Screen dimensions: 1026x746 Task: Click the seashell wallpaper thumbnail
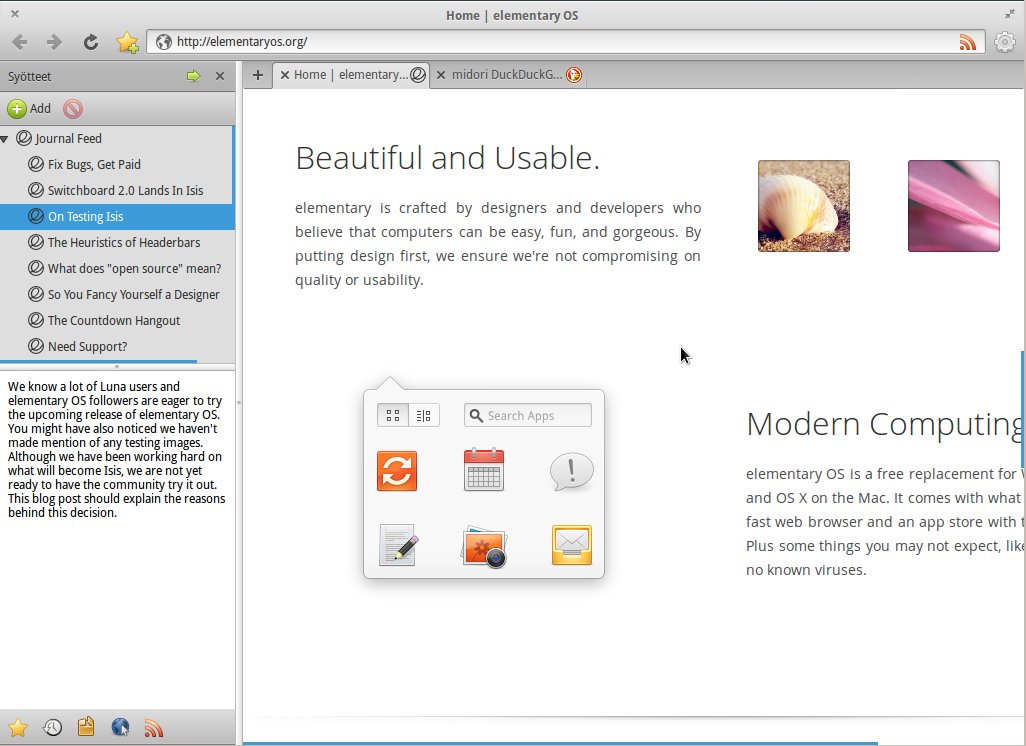point(804,206)
